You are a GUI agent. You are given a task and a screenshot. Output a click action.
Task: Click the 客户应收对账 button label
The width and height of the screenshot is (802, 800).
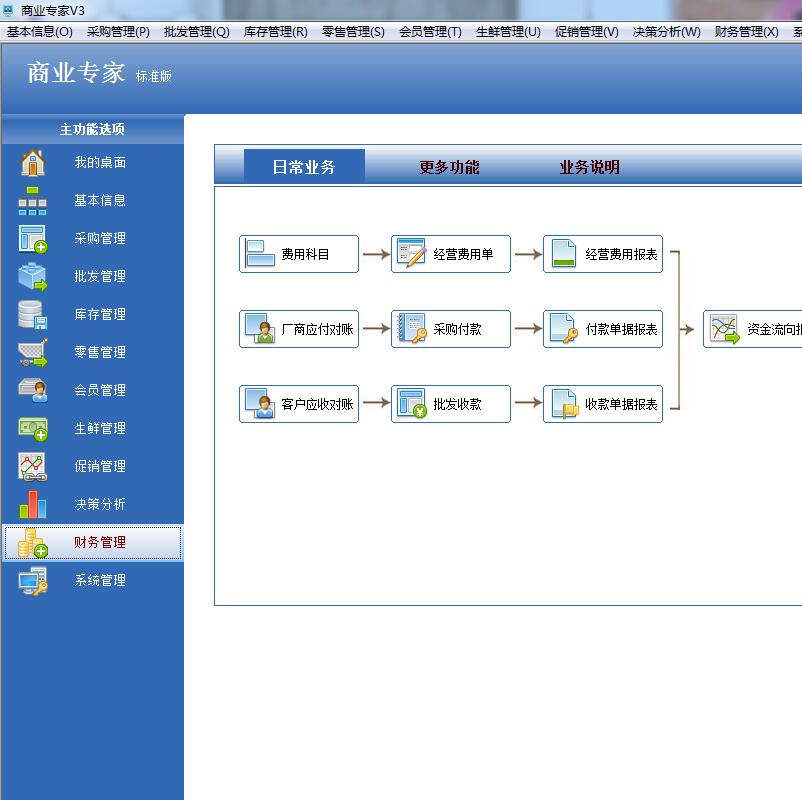[317, 404]
